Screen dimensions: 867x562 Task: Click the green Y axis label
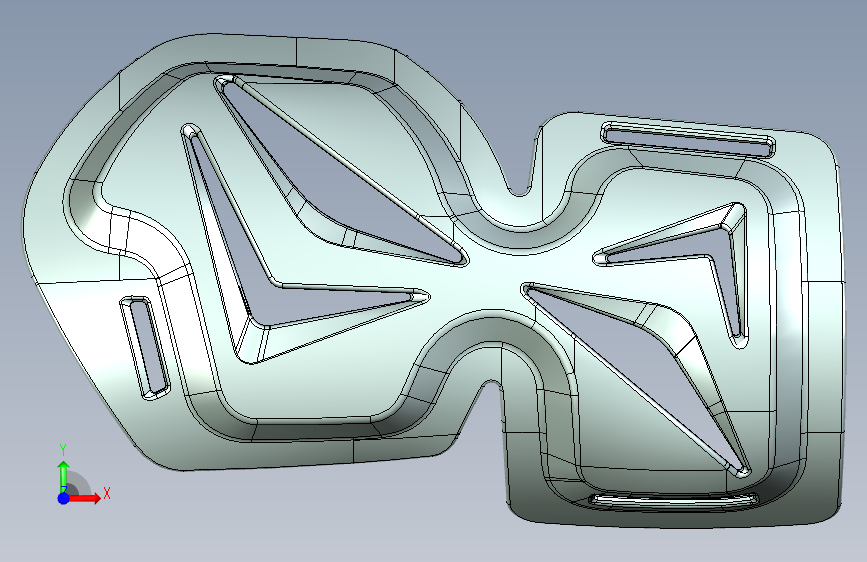63,450
